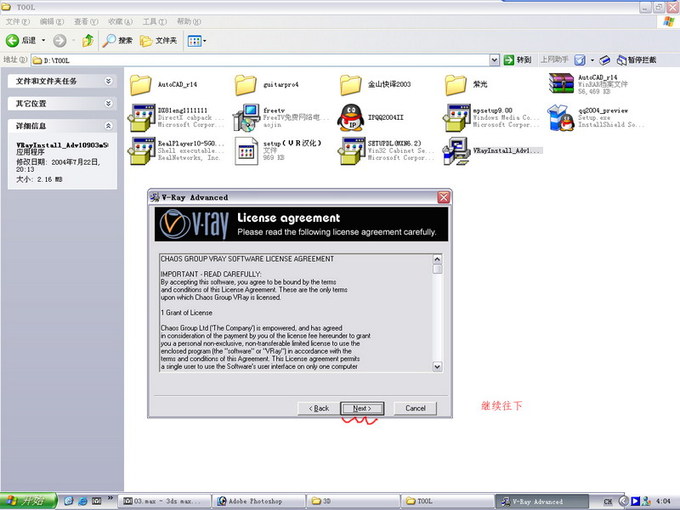Screen dimensions: 680x510
Task: Collapse the 详细信息 panel
Action: [x=108, y=126]
